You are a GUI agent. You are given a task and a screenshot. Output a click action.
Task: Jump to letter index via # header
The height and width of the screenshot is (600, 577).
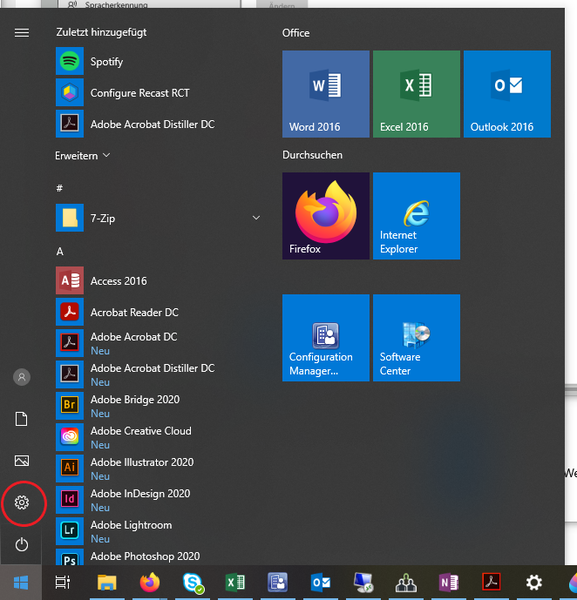pyautogui.click(x=59, y=188)
